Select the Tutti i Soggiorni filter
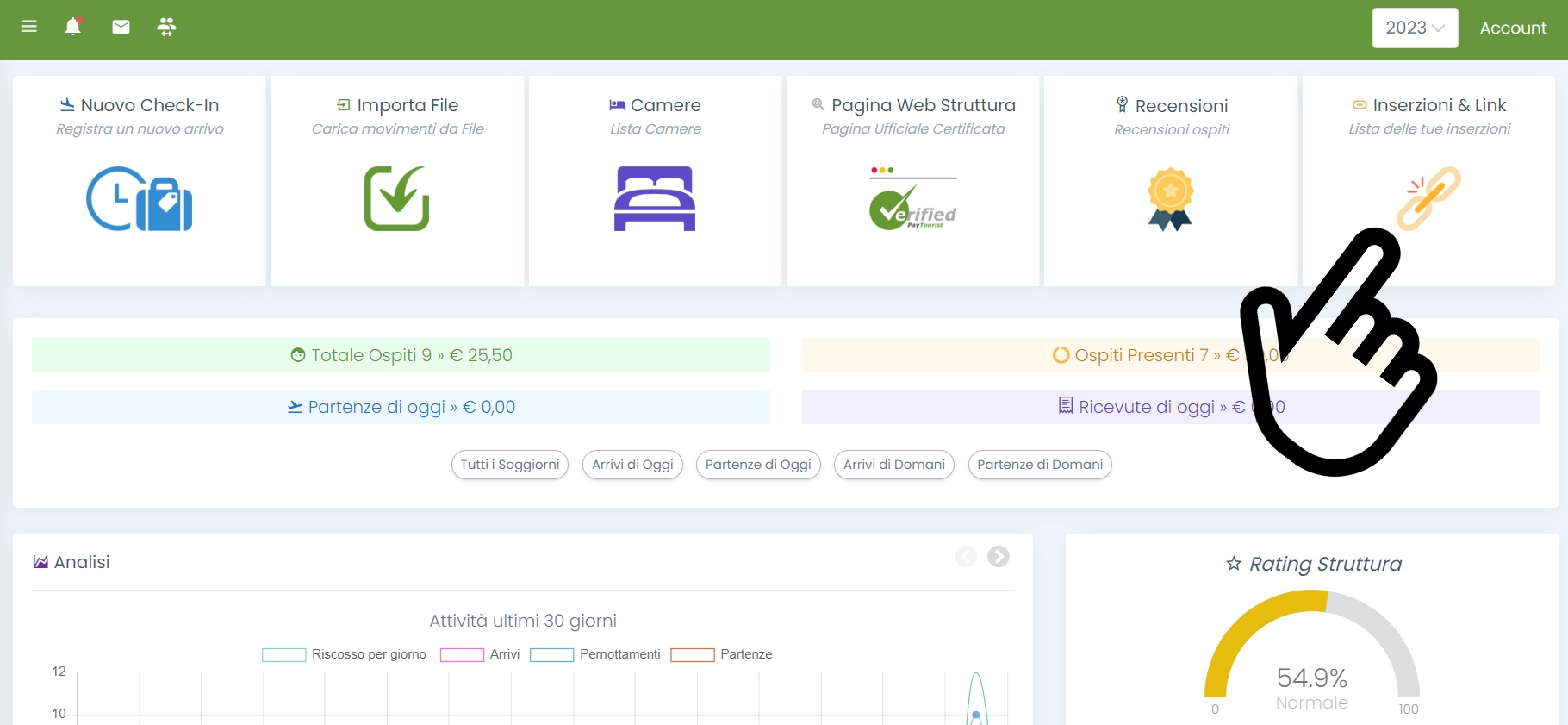 pyautogui.click(x=510, y=465)
